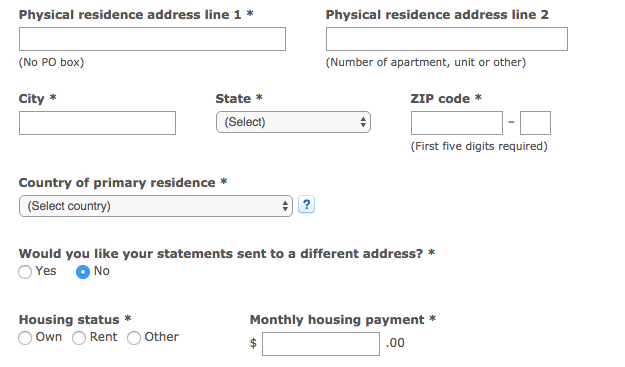
Task: Focus Physical residence address line 2 field
Action: [447, 39]
